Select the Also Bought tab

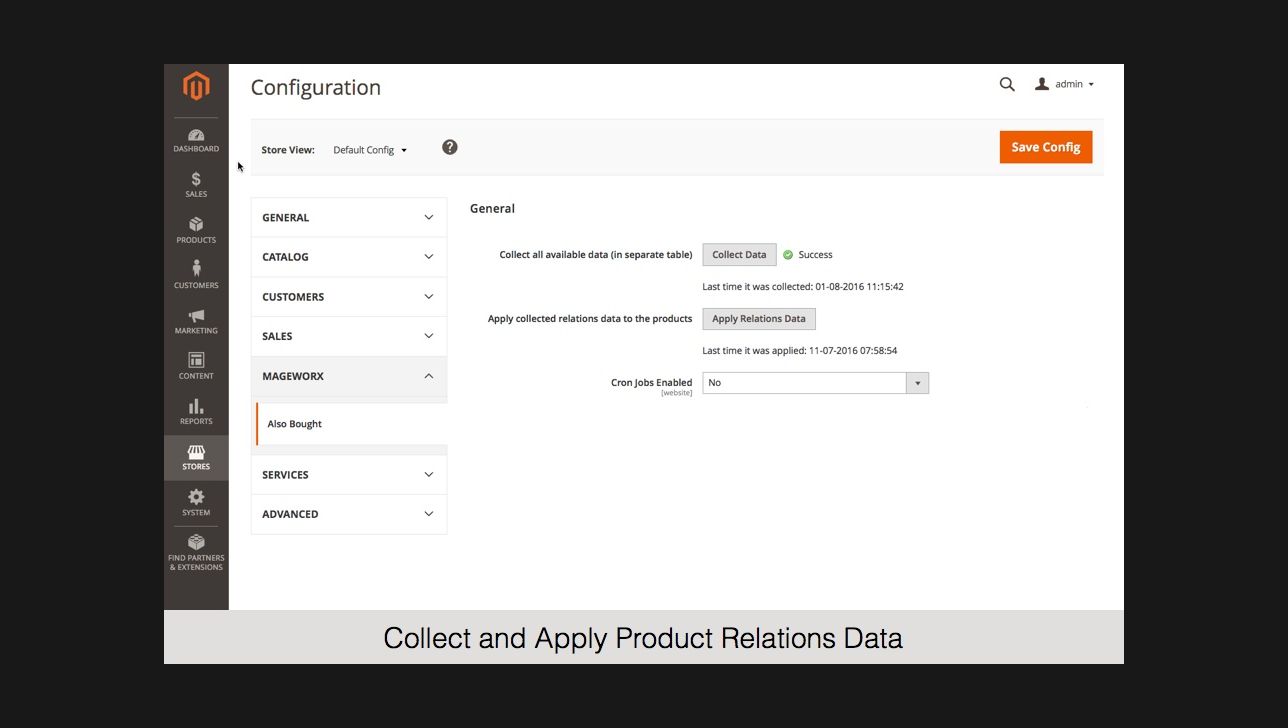(x=295, y=424)
